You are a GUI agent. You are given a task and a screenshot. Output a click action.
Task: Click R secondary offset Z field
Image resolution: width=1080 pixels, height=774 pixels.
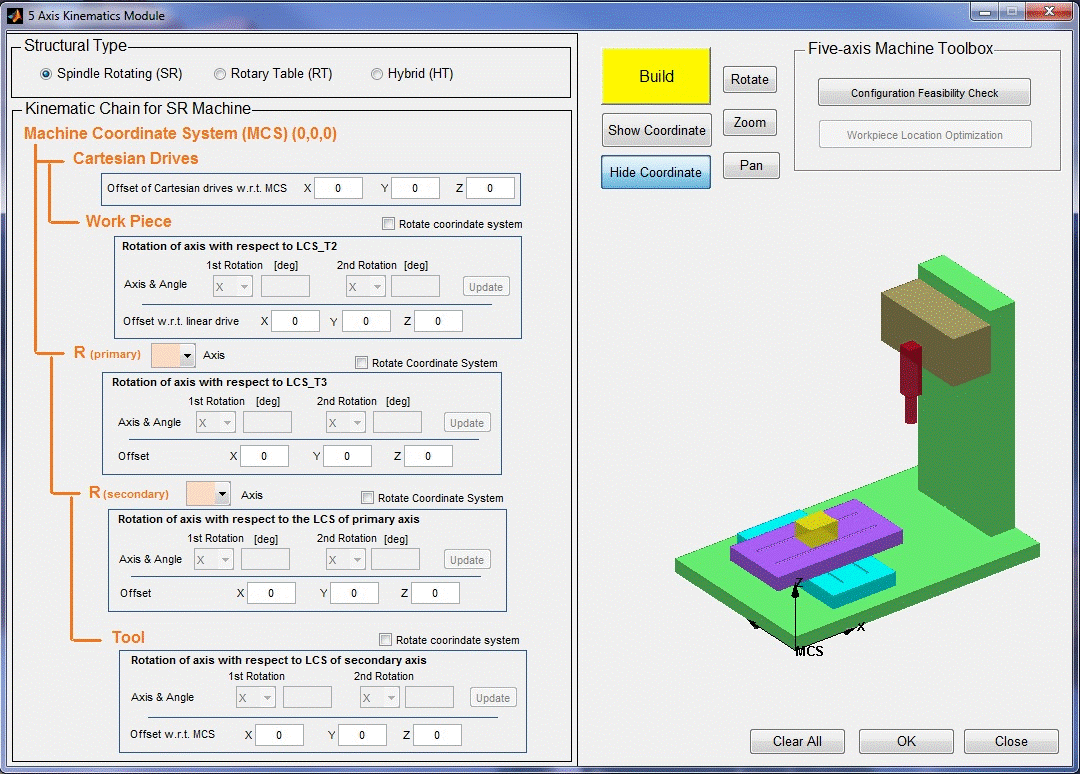pos(435,593)
